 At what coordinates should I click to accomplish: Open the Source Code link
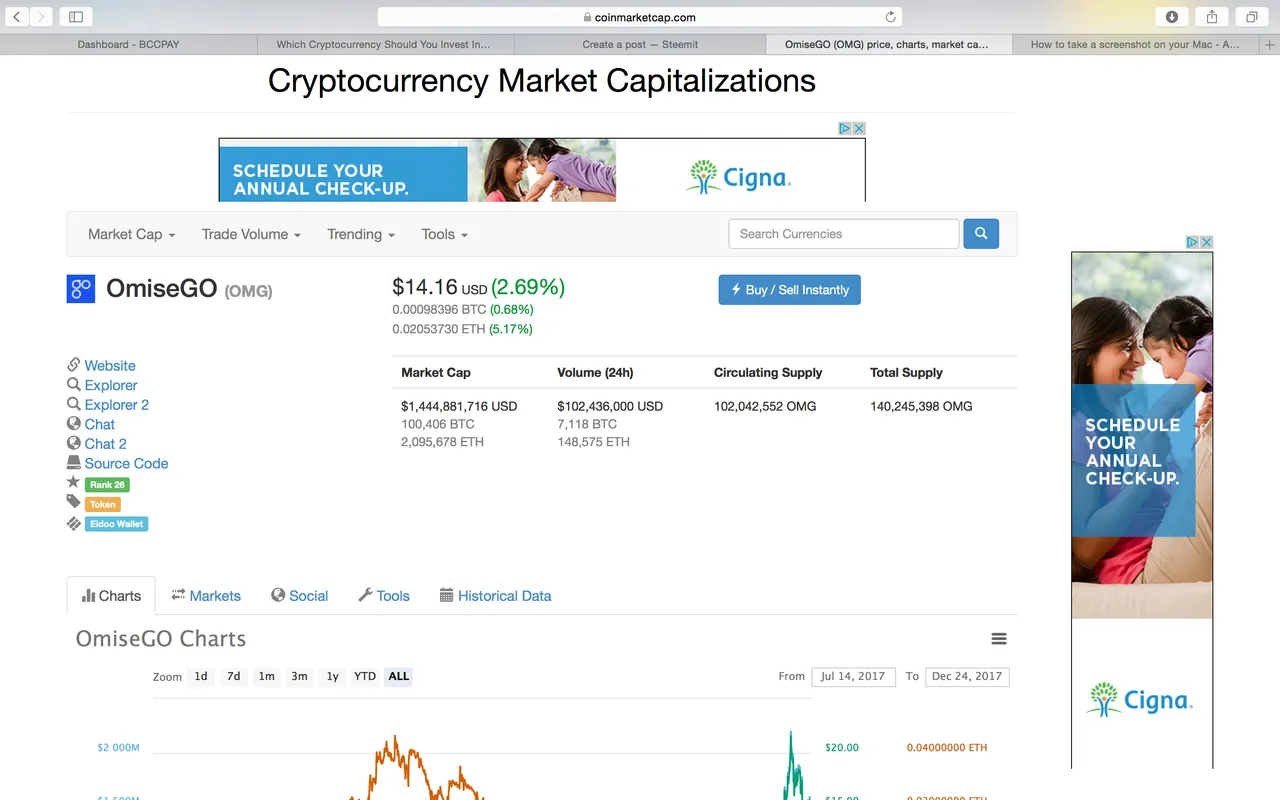point(126,463)
